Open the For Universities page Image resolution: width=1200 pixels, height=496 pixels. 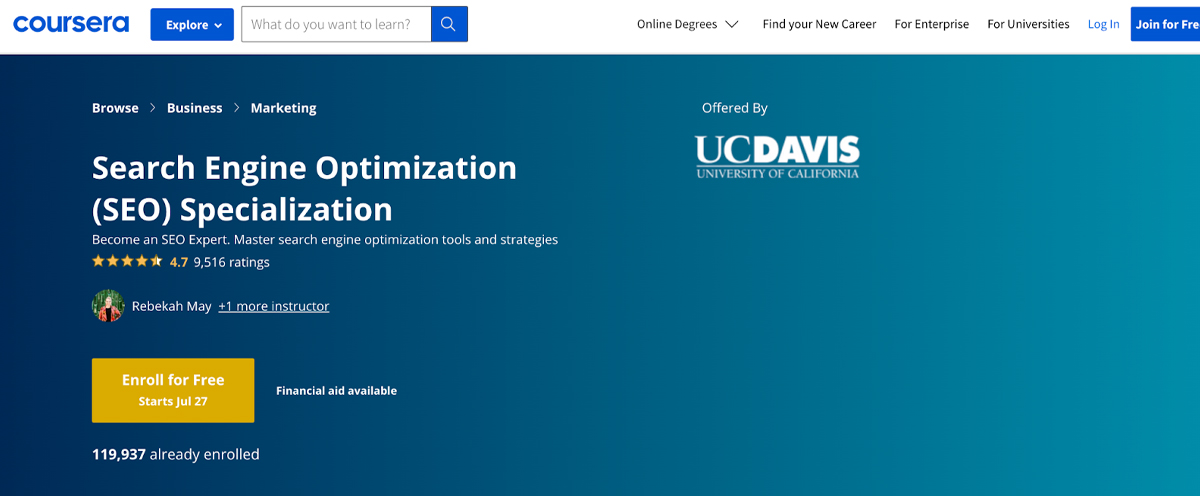click(x=1028, y=24)
